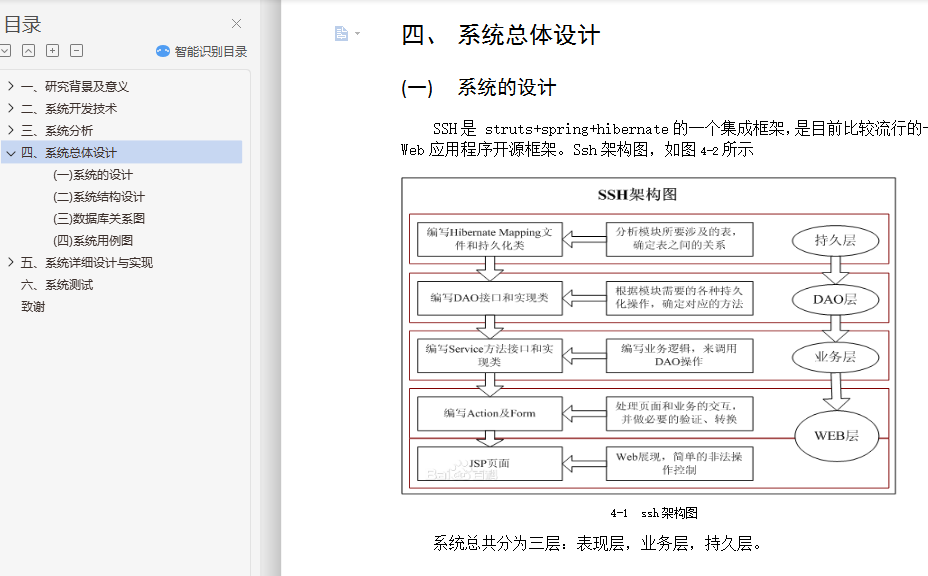Click the Web展现，简单的非法操作控制 box

click(x=679, y=464)
